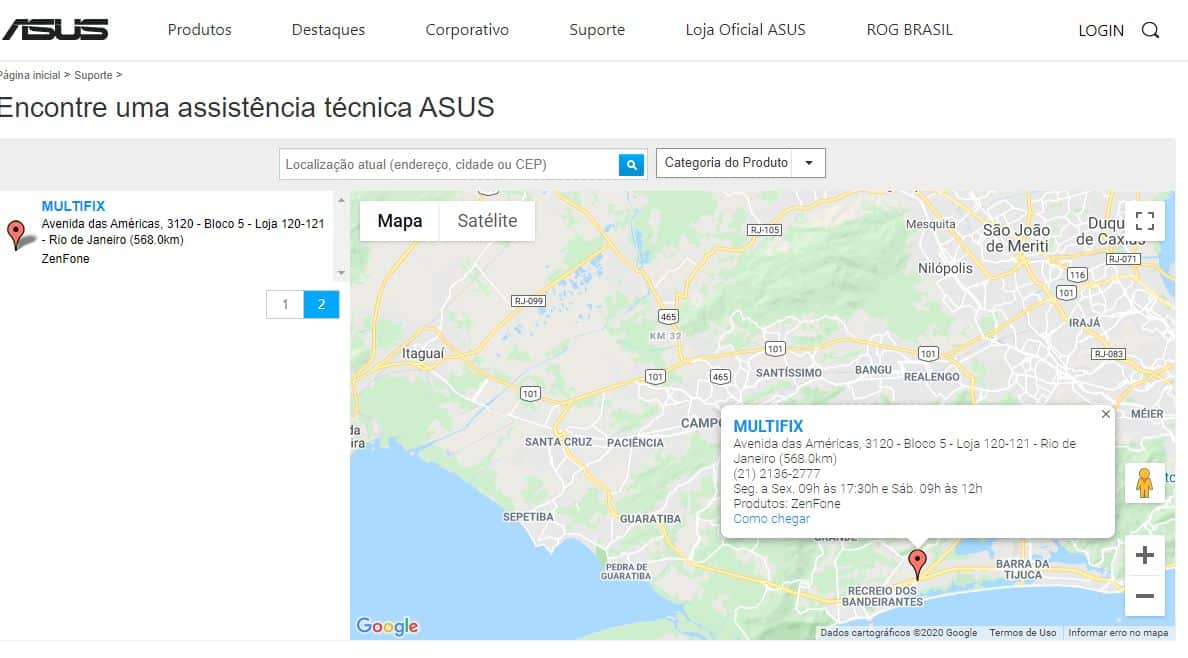This screenshot has height=658, width=1188.
Task: Go to results page 1
Action: (x=285, y=304)
